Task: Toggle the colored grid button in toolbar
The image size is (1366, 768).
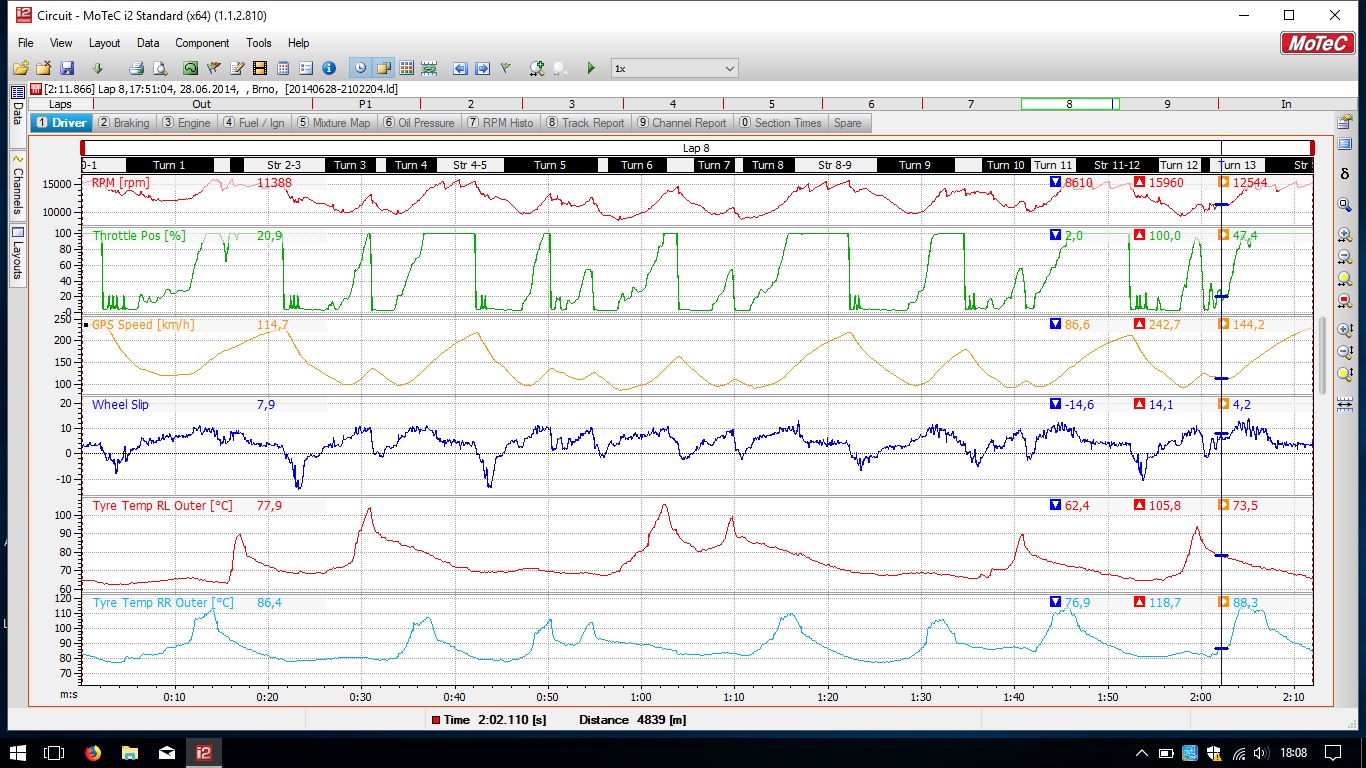Action: tap(406, 68)
